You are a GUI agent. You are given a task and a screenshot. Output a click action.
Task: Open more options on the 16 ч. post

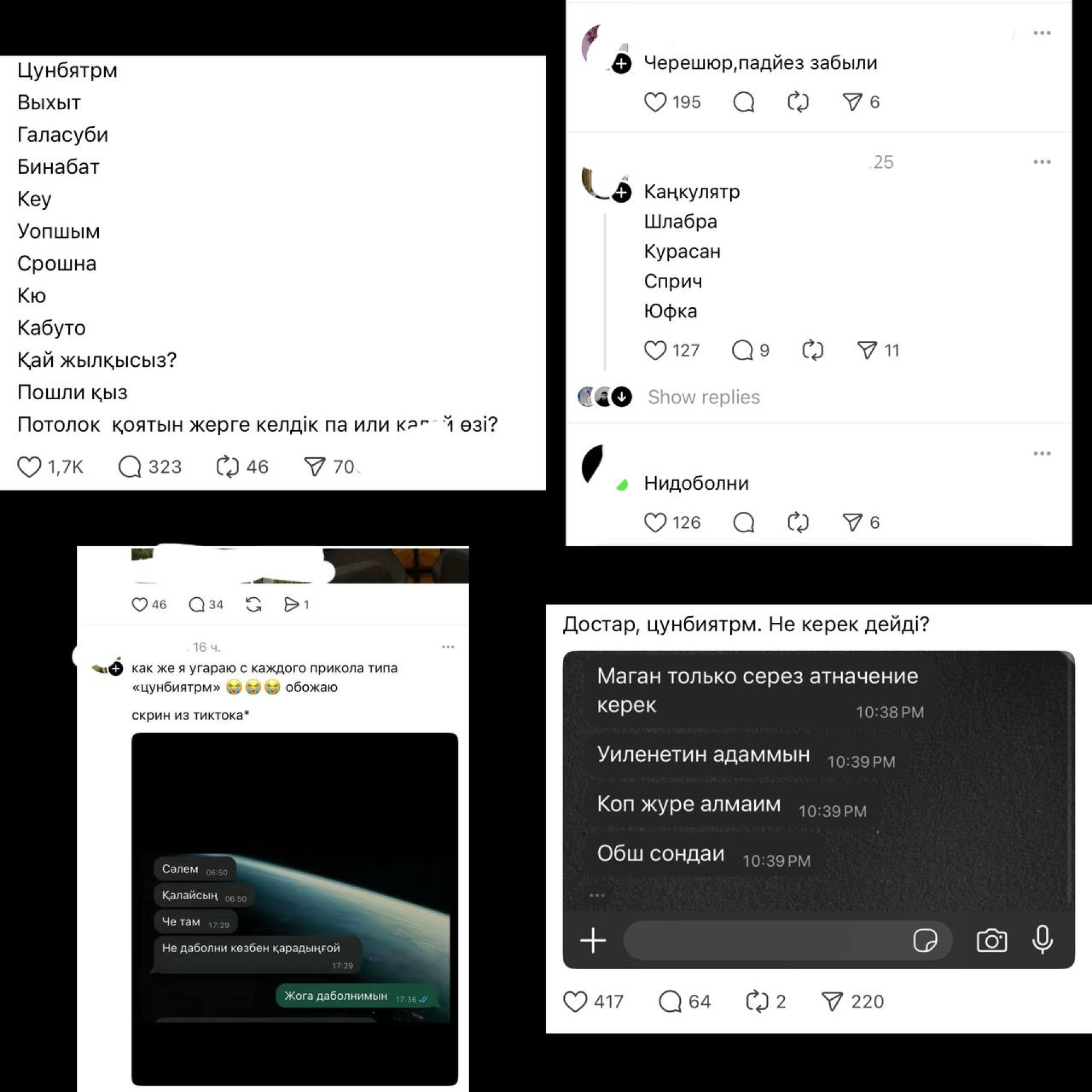point(448,647)
